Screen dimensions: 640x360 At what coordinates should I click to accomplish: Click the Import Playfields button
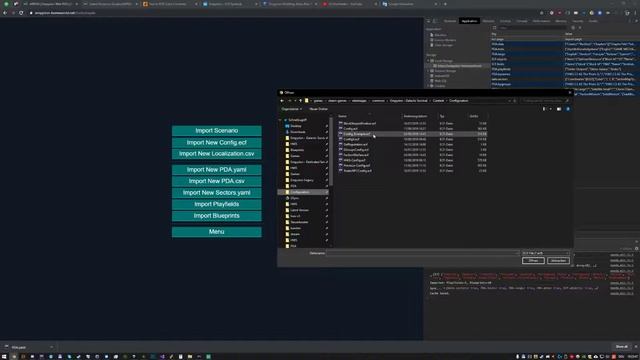click(x=216, y=204)
